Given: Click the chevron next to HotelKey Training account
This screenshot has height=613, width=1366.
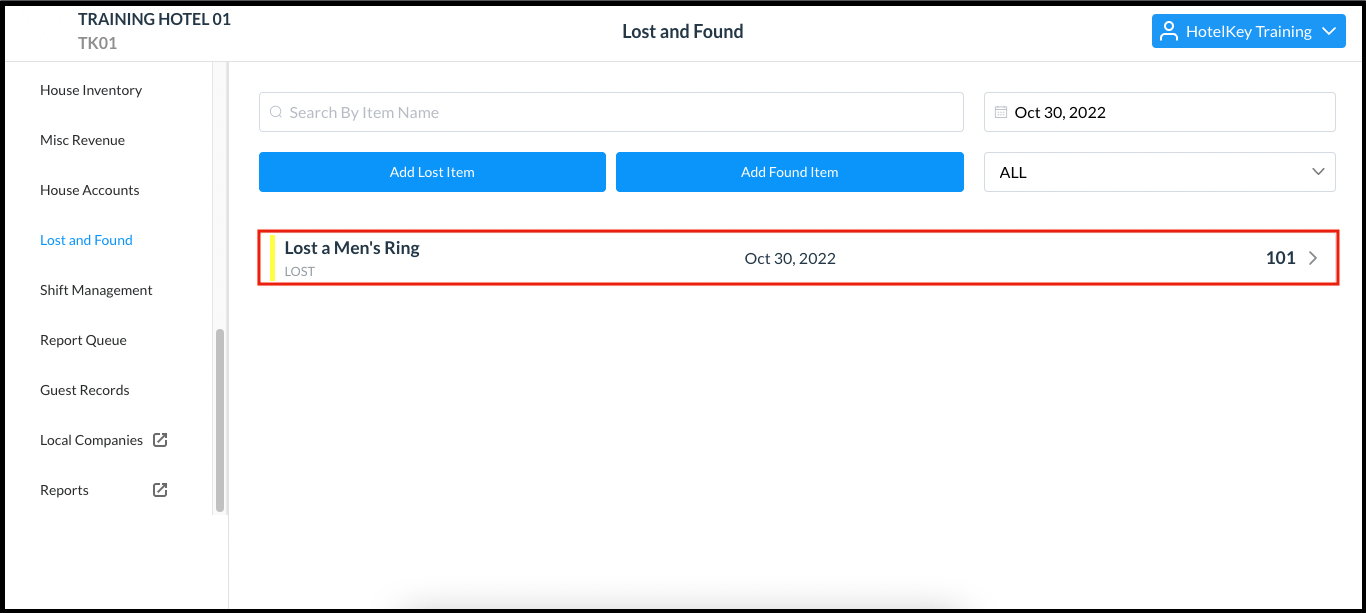Looking at the screenshot, I should (1326, 31).
